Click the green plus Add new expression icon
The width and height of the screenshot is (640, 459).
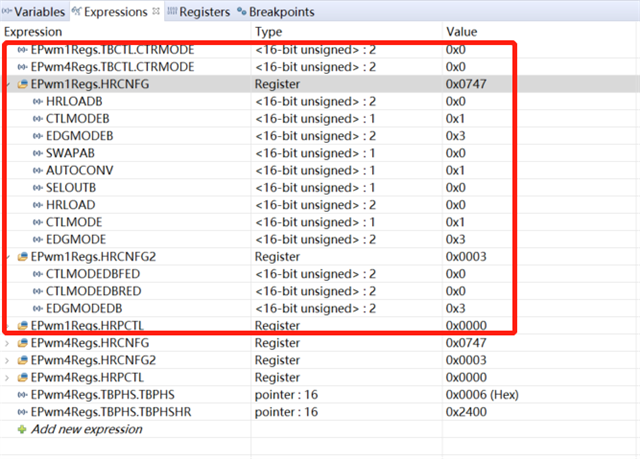[22, 429]
